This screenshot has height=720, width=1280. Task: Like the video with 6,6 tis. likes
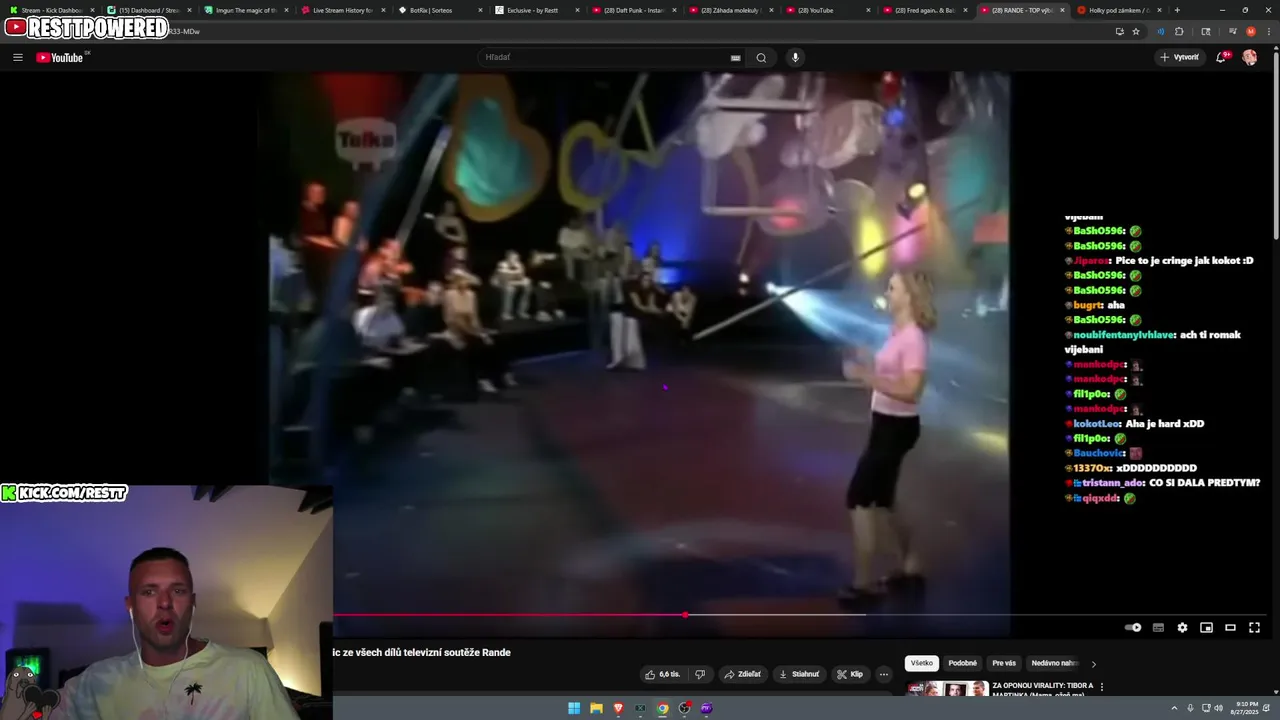pyautogui.click(x=662, y=674)
